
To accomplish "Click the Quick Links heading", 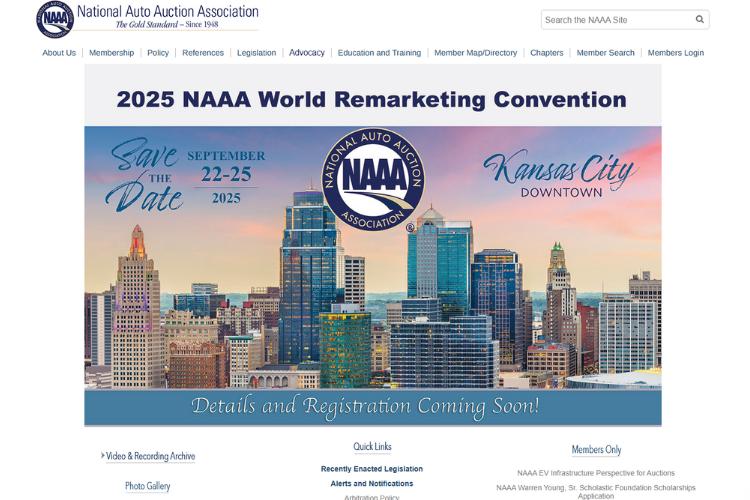I will (x=372, y=446).
